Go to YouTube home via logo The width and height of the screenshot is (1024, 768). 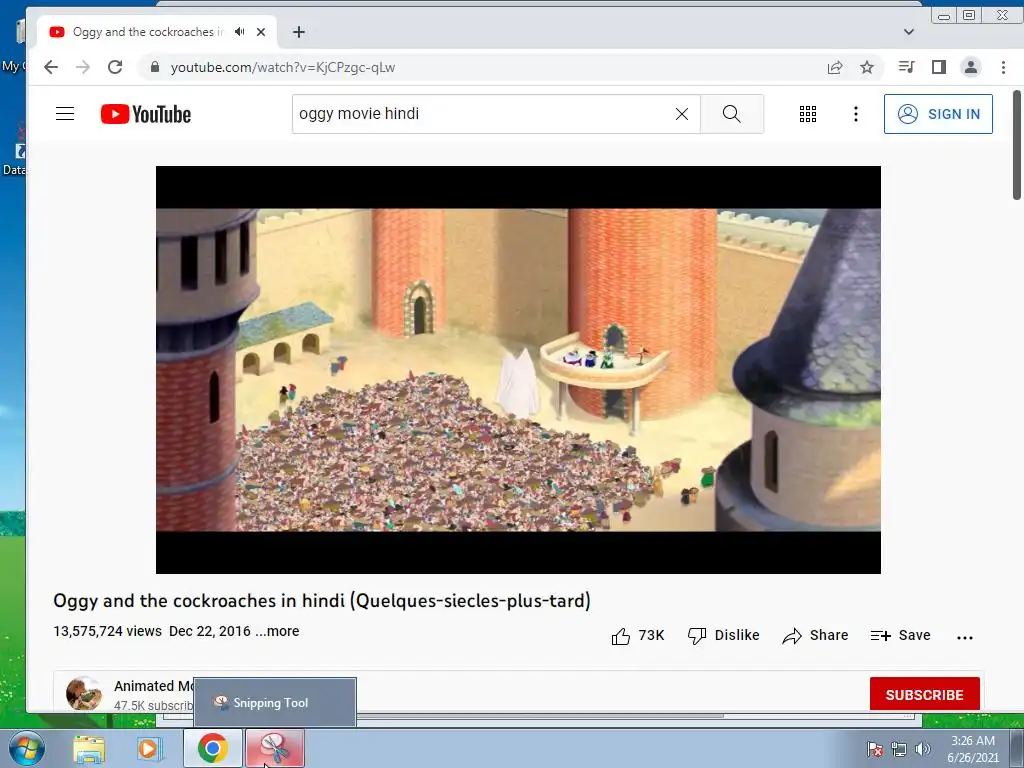pyautogui.click(x=146, y=114)
